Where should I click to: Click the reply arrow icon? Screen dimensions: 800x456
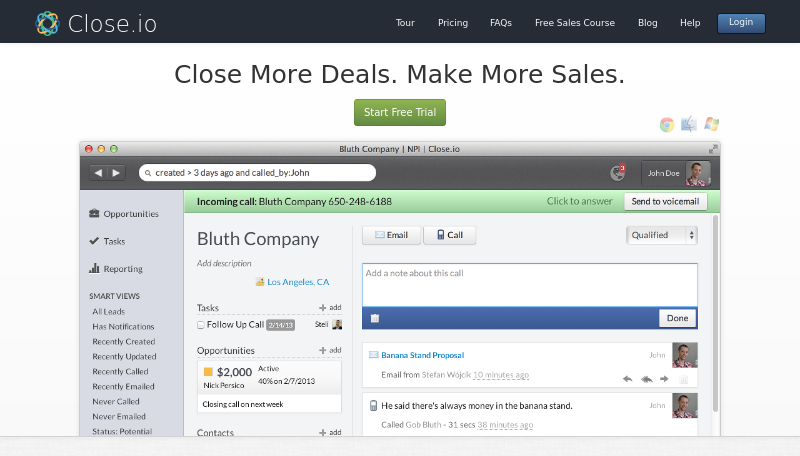point(628,379)
